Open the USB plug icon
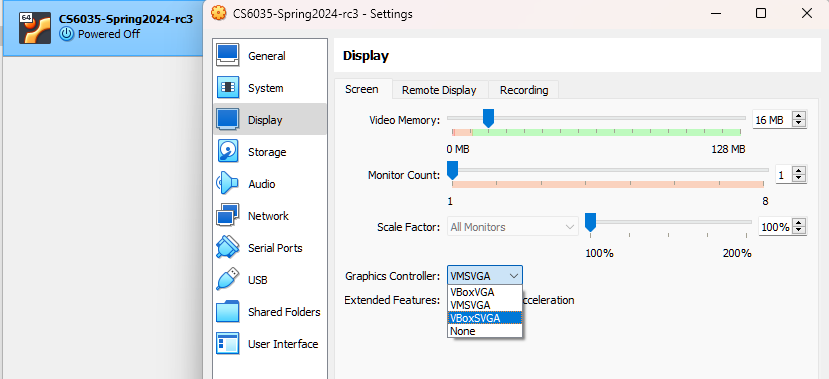 [x=228, y=280]
